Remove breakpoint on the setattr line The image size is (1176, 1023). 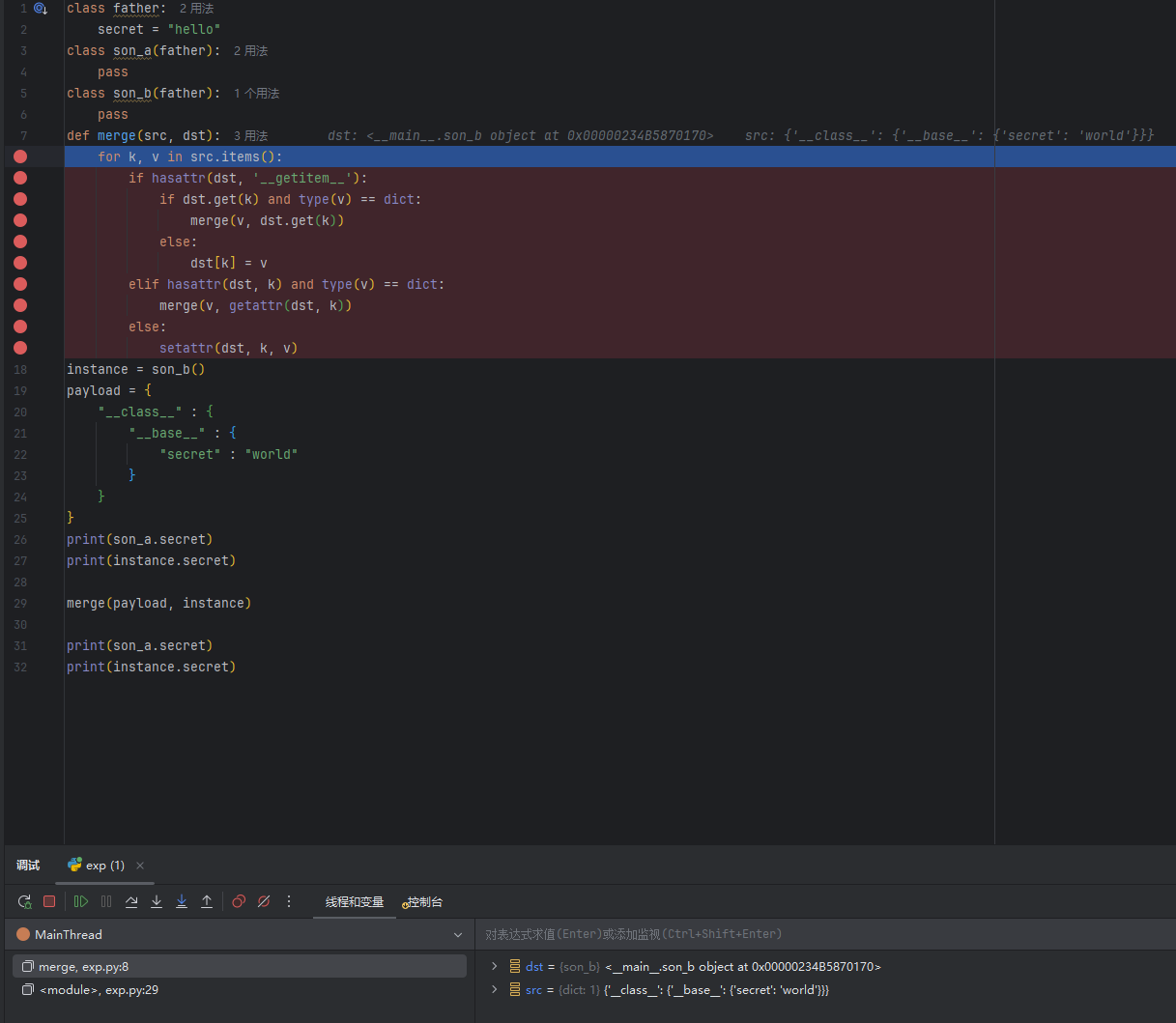pos(20,348)
